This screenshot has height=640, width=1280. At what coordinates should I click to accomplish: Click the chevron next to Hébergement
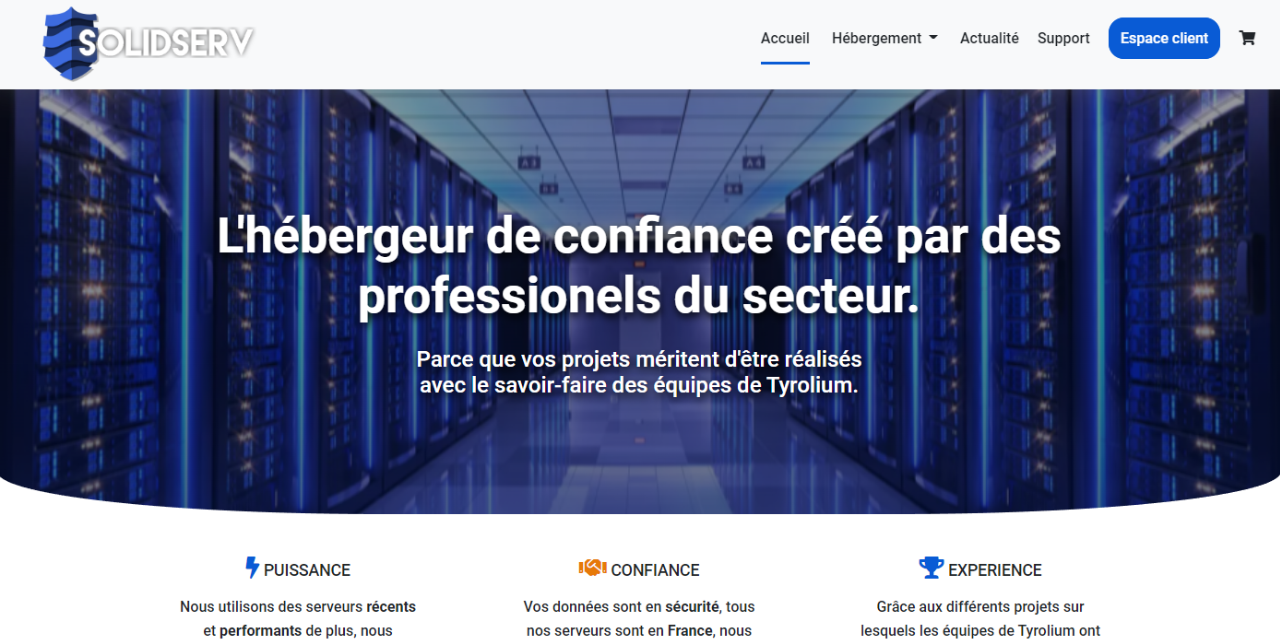934,37
